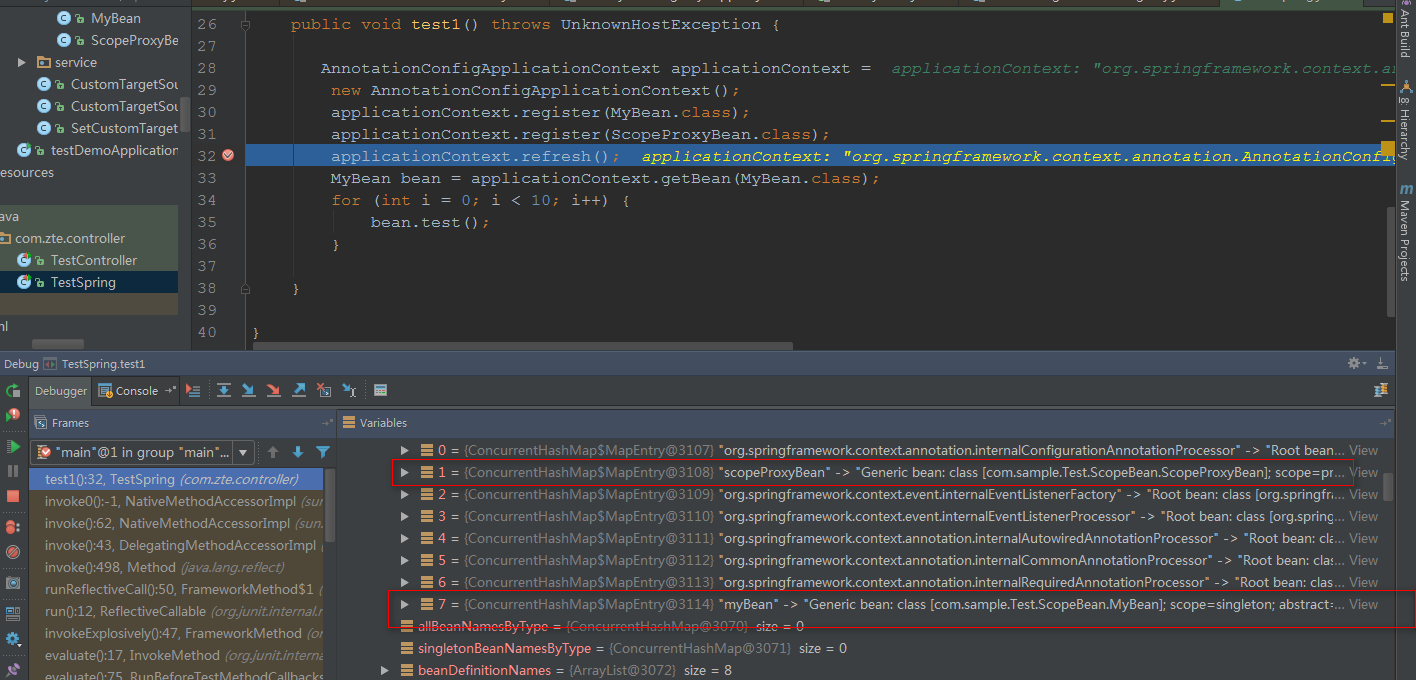Toggle Mute Breakpoints
The image size is (1416, 680).
pos(13,552)
